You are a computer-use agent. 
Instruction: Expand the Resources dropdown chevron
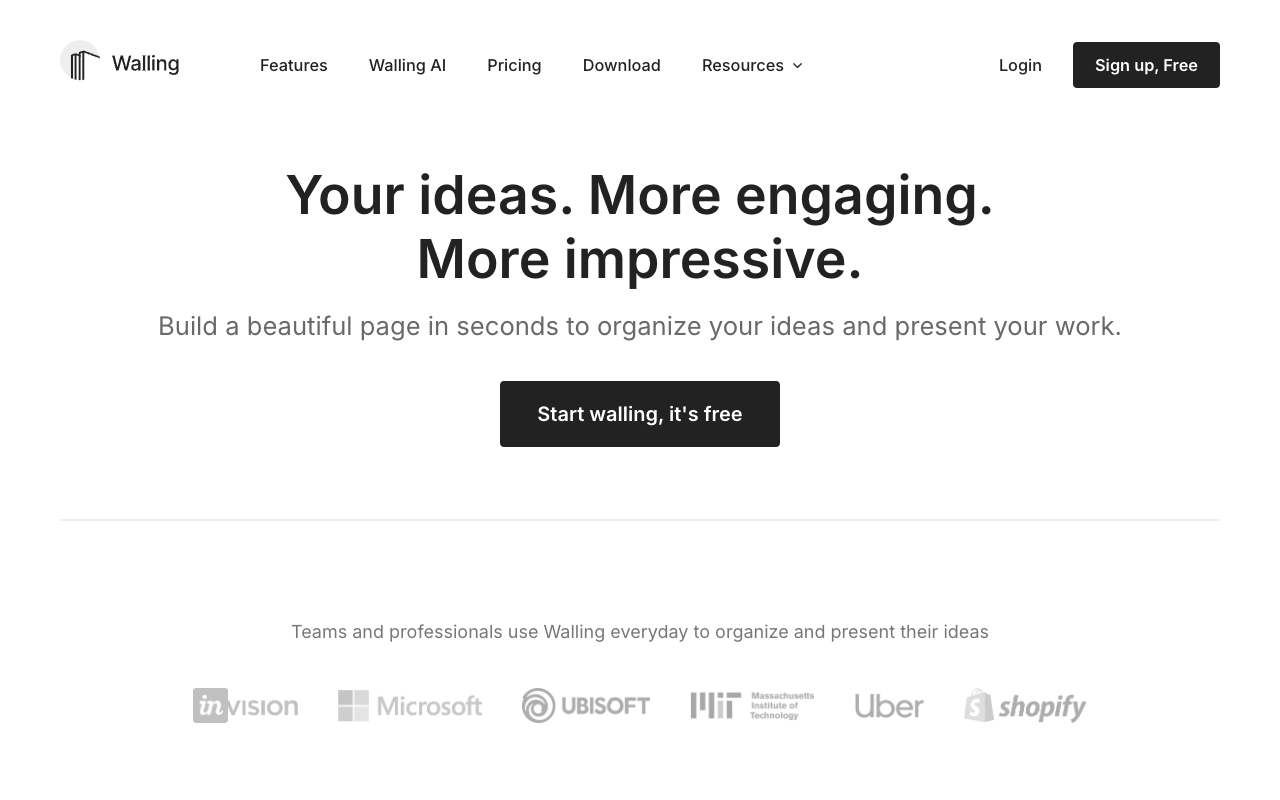click(x=797, y=66)
